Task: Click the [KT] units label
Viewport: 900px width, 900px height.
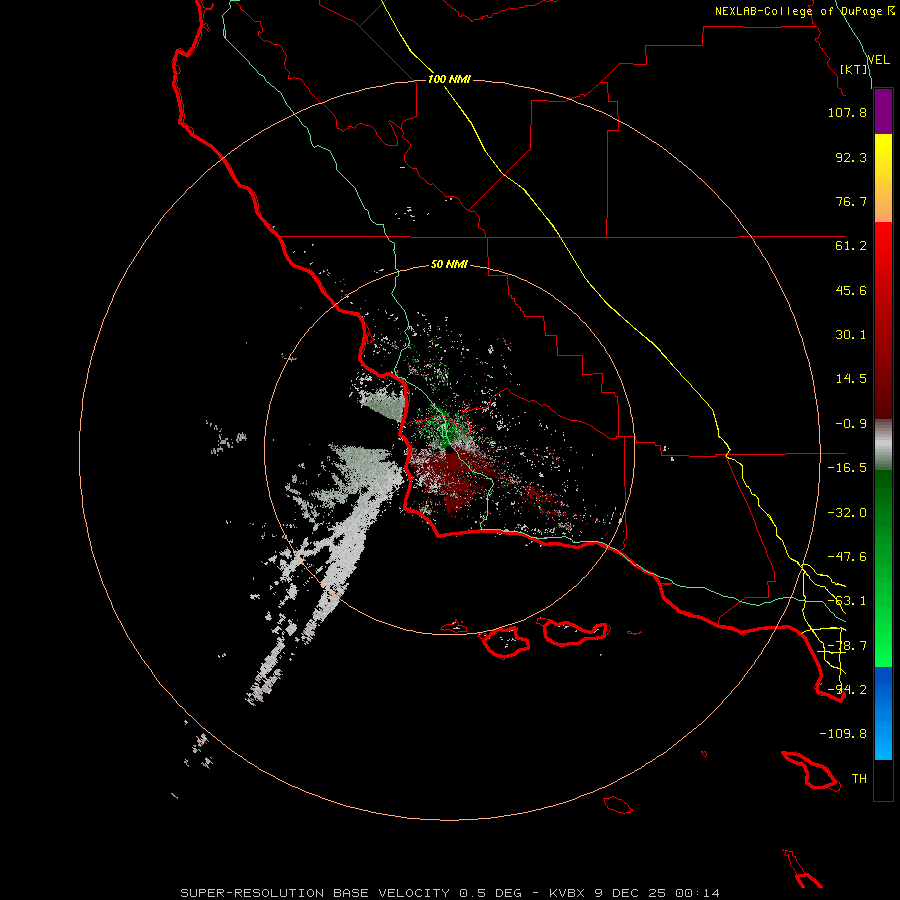Action: tap(854, 69)
